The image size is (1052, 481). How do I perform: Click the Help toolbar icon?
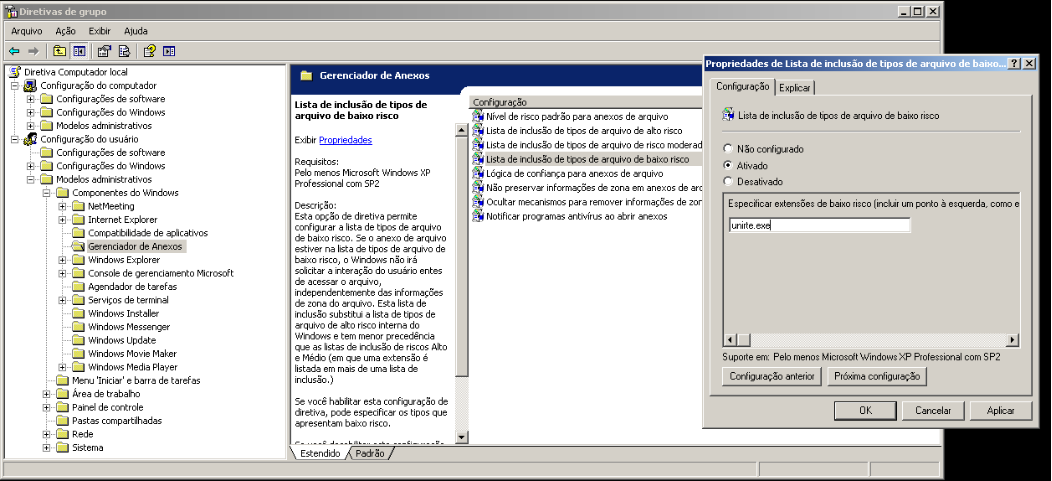click(149, 51)
